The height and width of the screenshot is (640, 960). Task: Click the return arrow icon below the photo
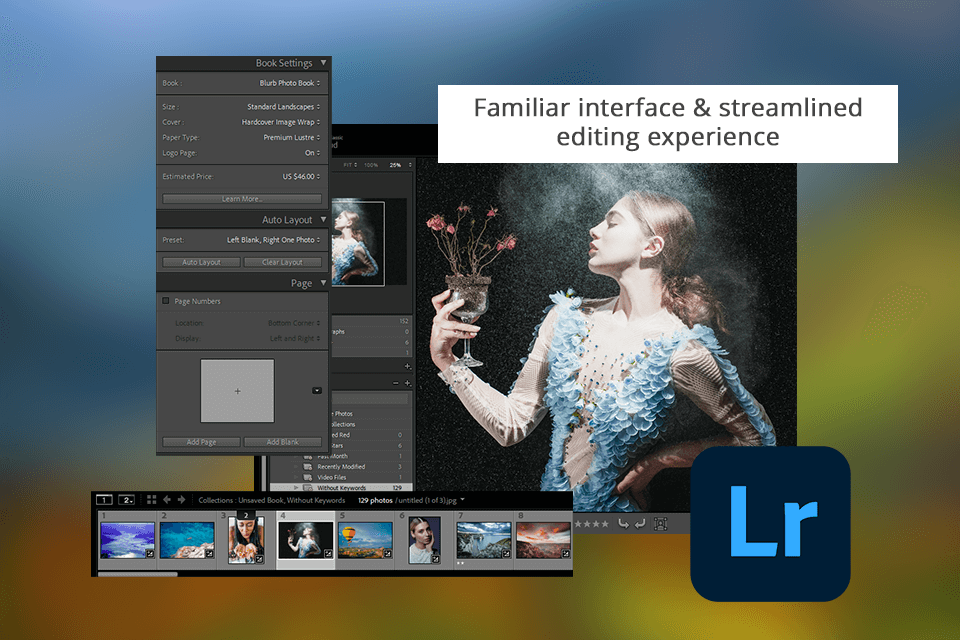[x=640, y=524]
